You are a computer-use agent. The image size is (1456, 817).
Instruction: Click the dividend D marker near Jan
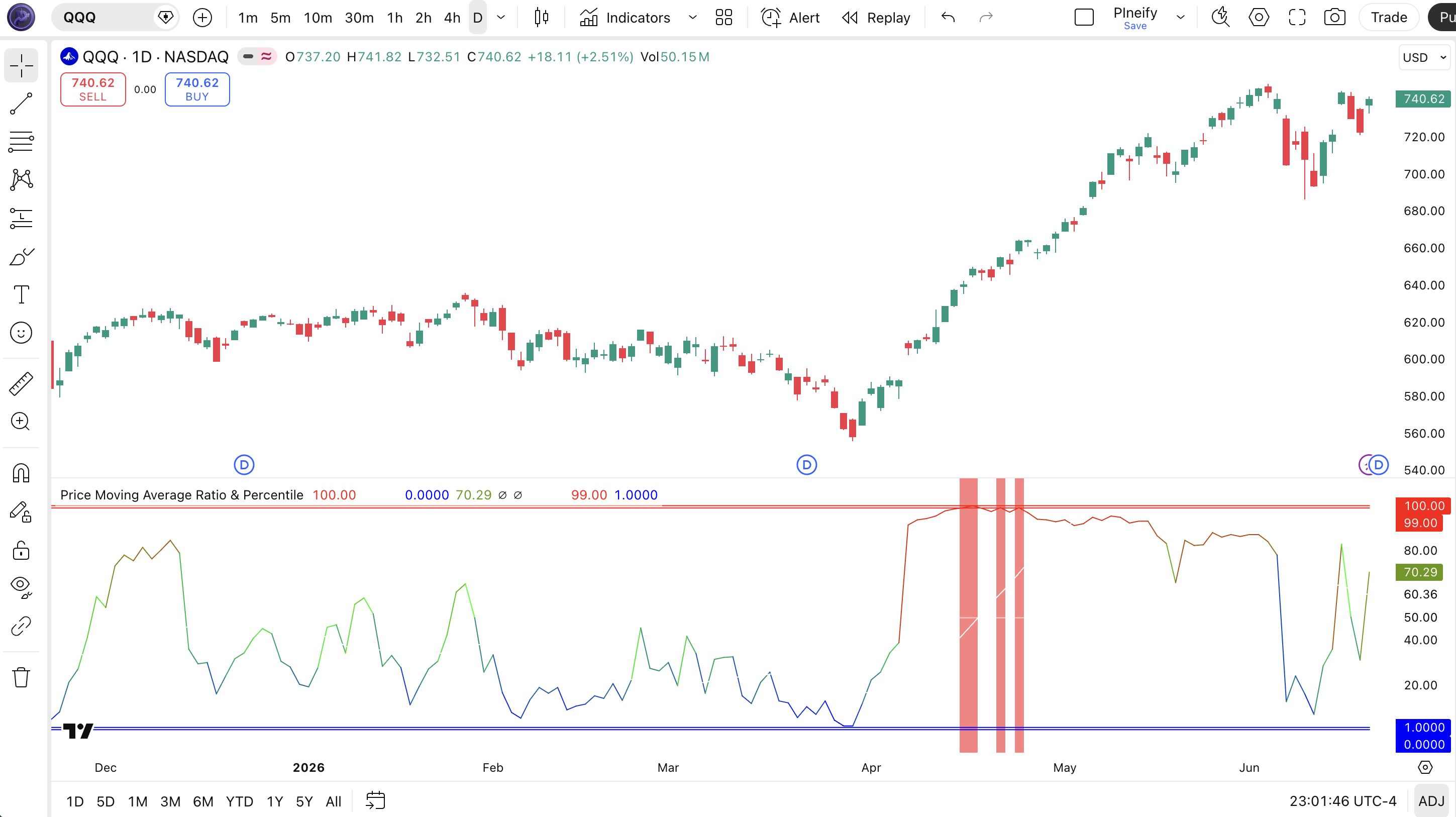coord(244,465)
